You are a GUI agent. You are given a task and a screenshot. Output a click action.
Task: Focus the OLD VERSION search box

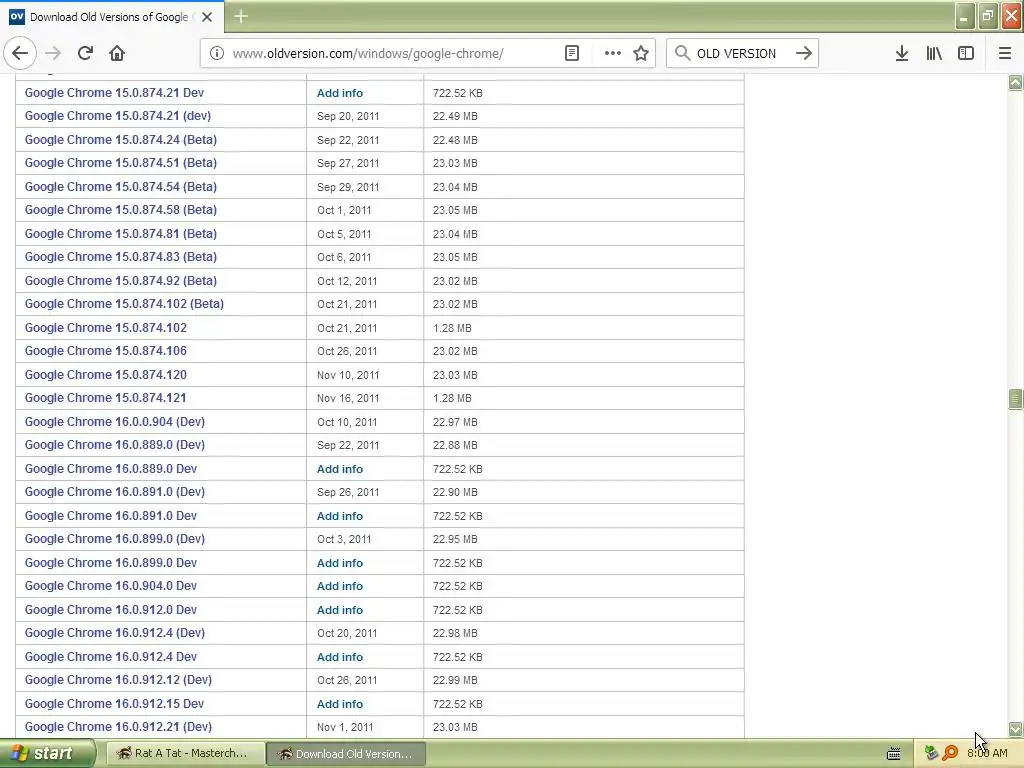(x=741, y=53)
